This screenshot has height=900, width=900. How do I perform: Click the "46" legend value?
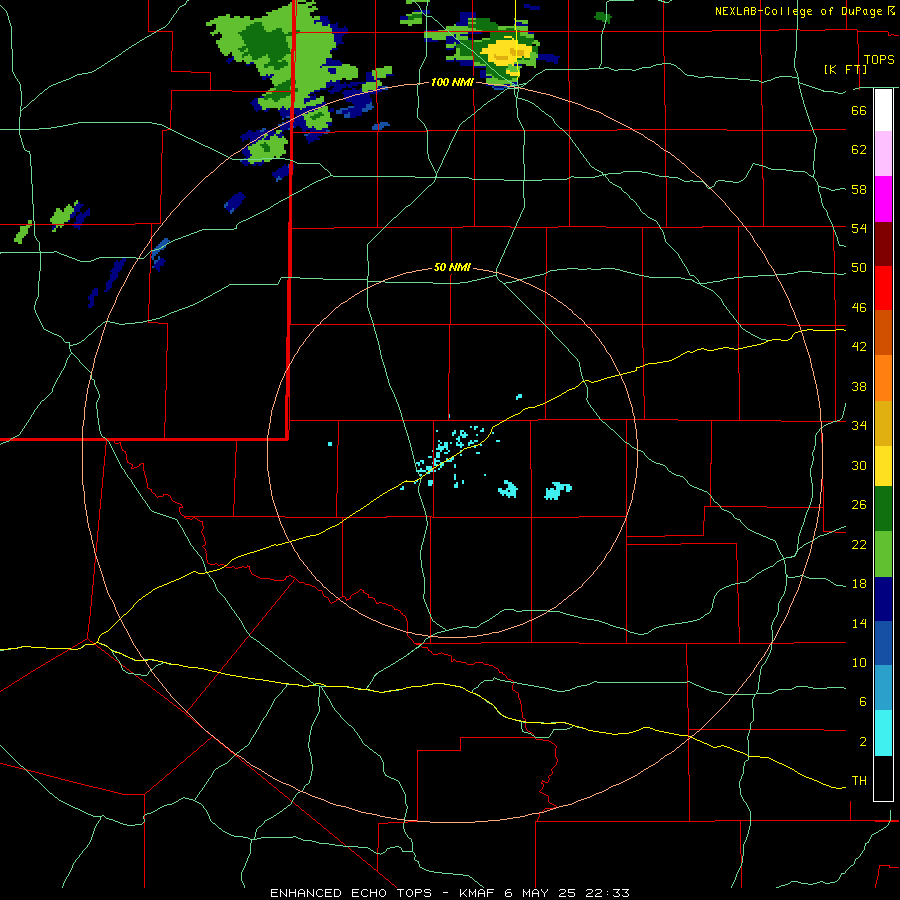(859, 308)
